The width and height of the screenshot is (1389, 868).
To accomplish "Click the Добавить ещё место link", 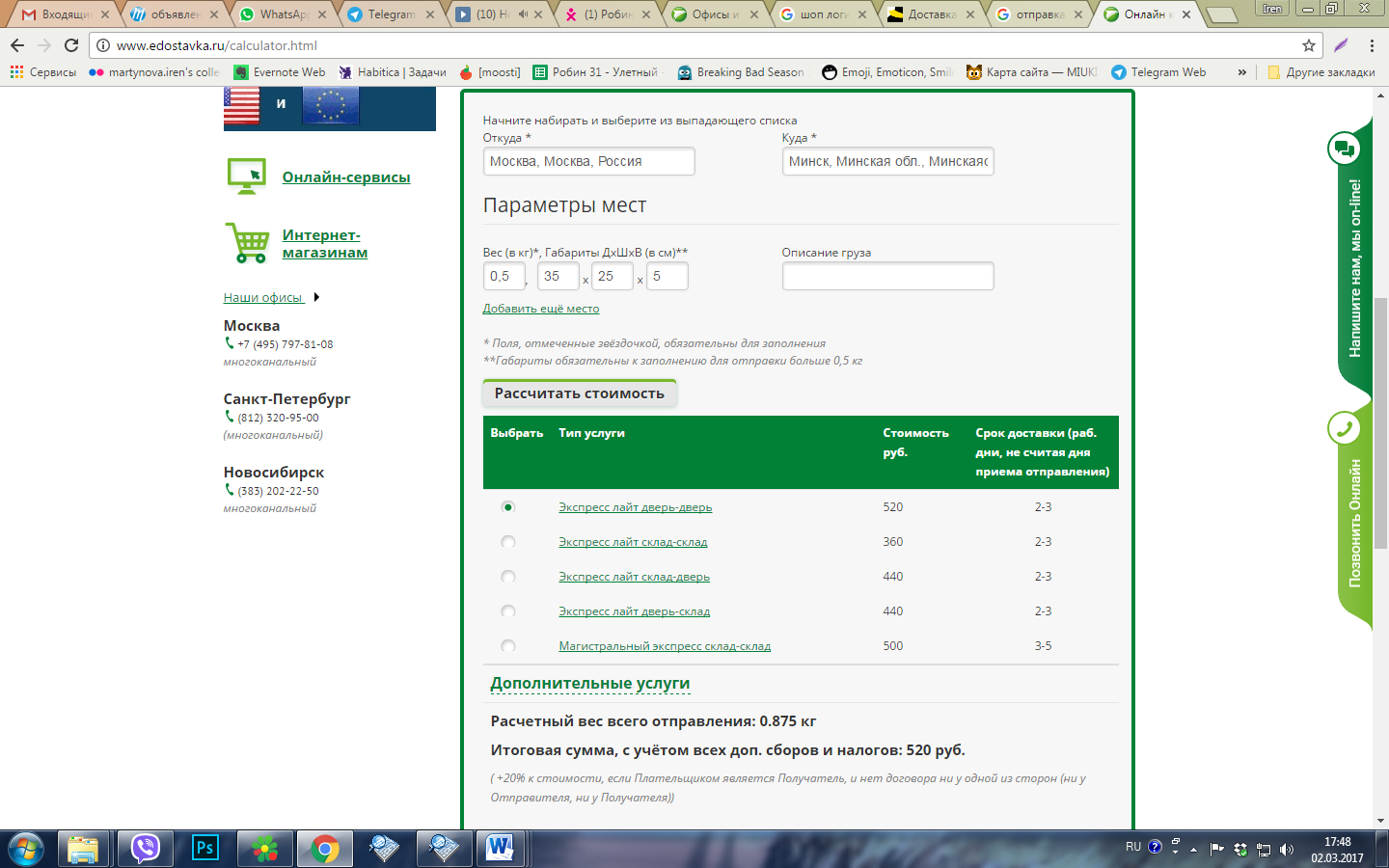I will [540, 309].
